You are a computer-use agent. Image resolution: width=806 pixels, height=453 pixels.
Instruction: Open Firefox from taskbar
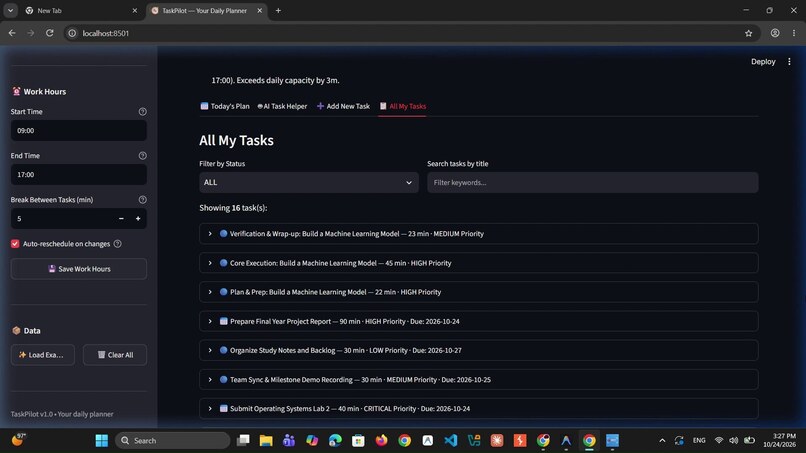click(381, 441)
